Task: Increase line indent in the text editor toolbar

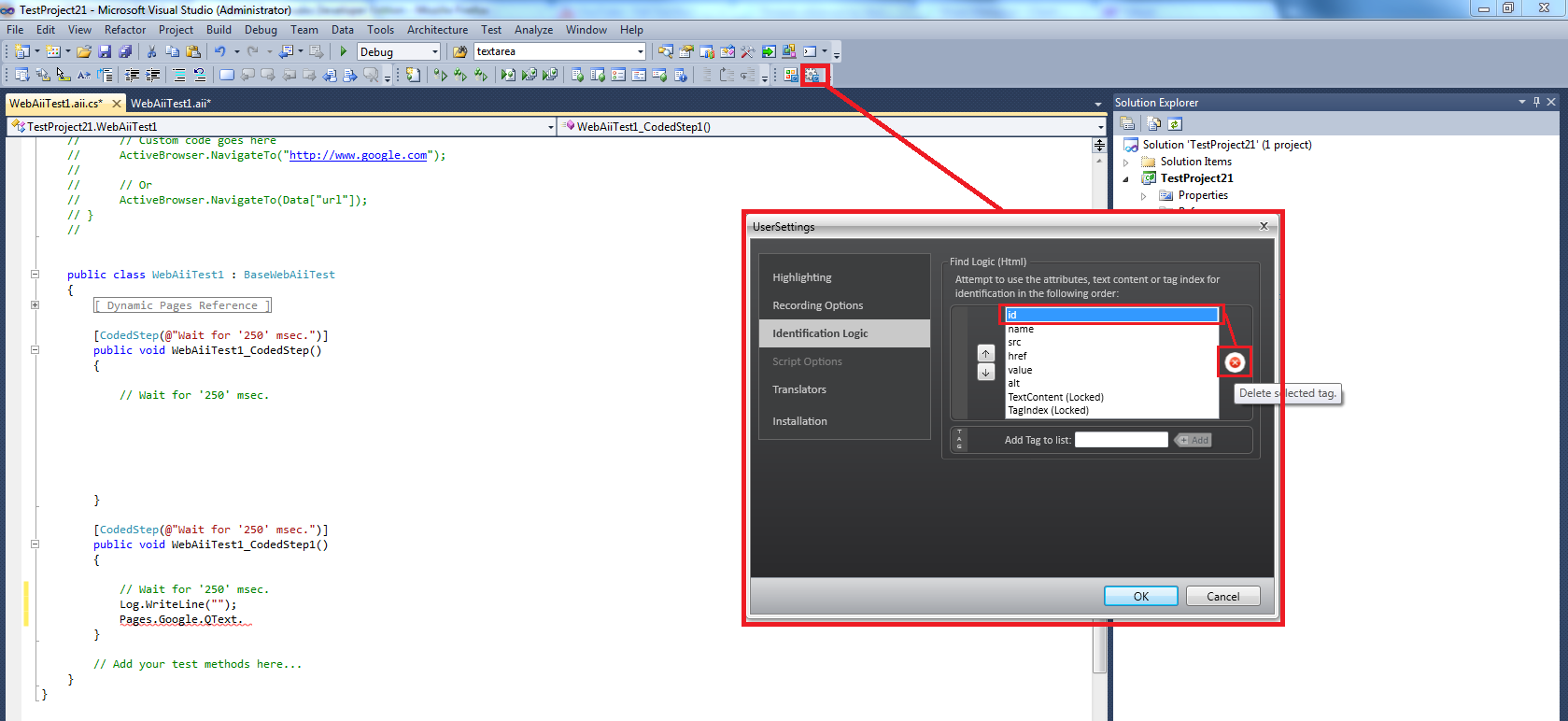Action: [153, 75]
